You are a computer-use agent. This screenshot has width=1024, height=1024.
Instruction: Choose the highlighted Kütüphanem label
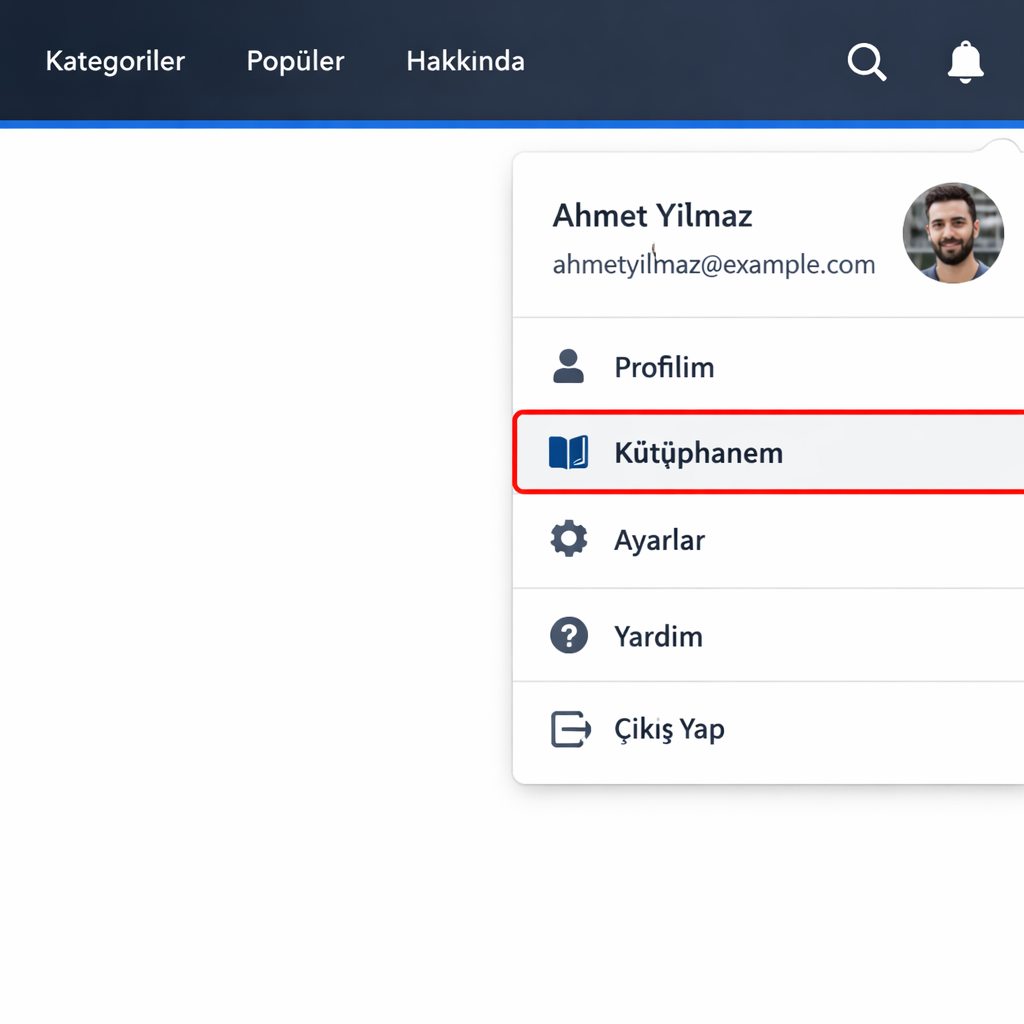click(698, 453)
